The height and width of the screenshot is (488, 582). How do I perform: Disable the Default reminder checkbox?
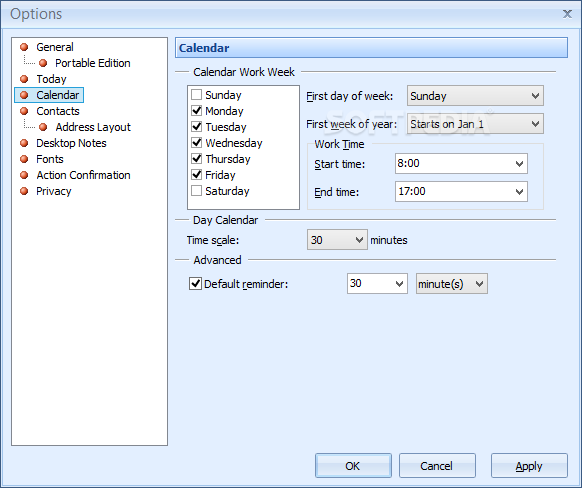pyautogui.click(x=195, y=284)
